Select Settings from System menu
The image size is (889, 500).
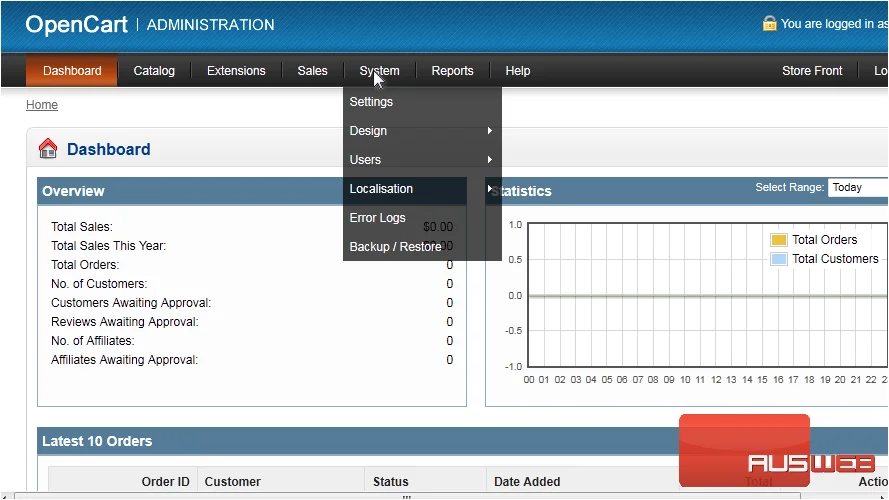pos(422,102)
